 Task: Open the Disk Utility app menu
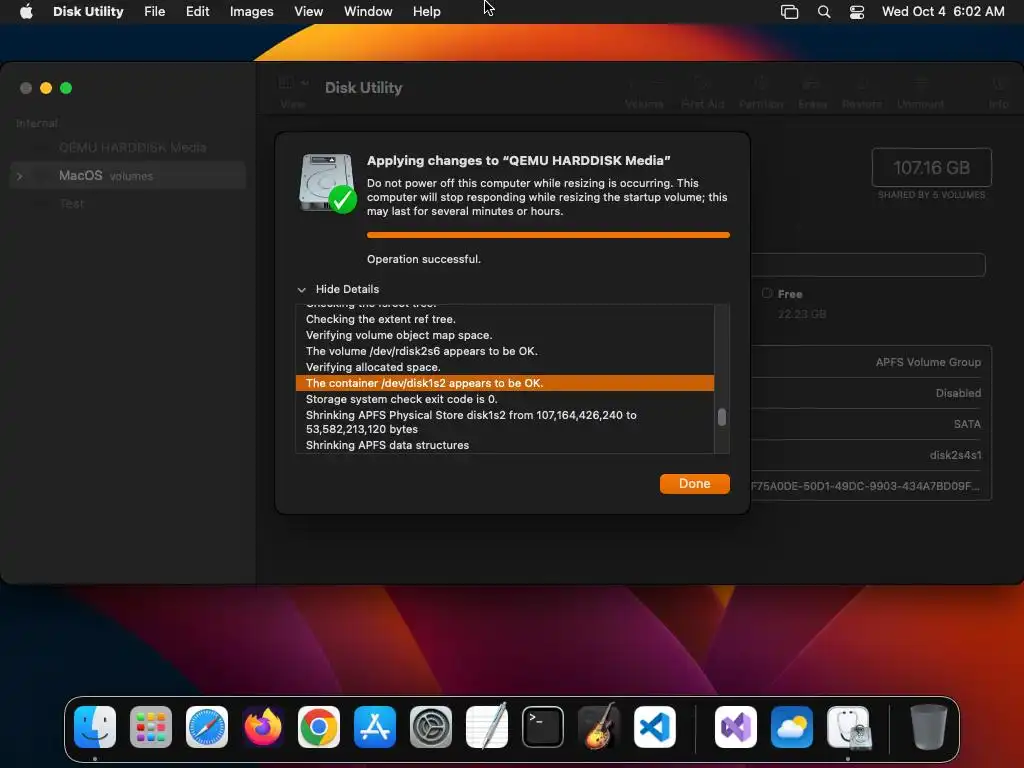pyautogui.click(x=88, y=12)
